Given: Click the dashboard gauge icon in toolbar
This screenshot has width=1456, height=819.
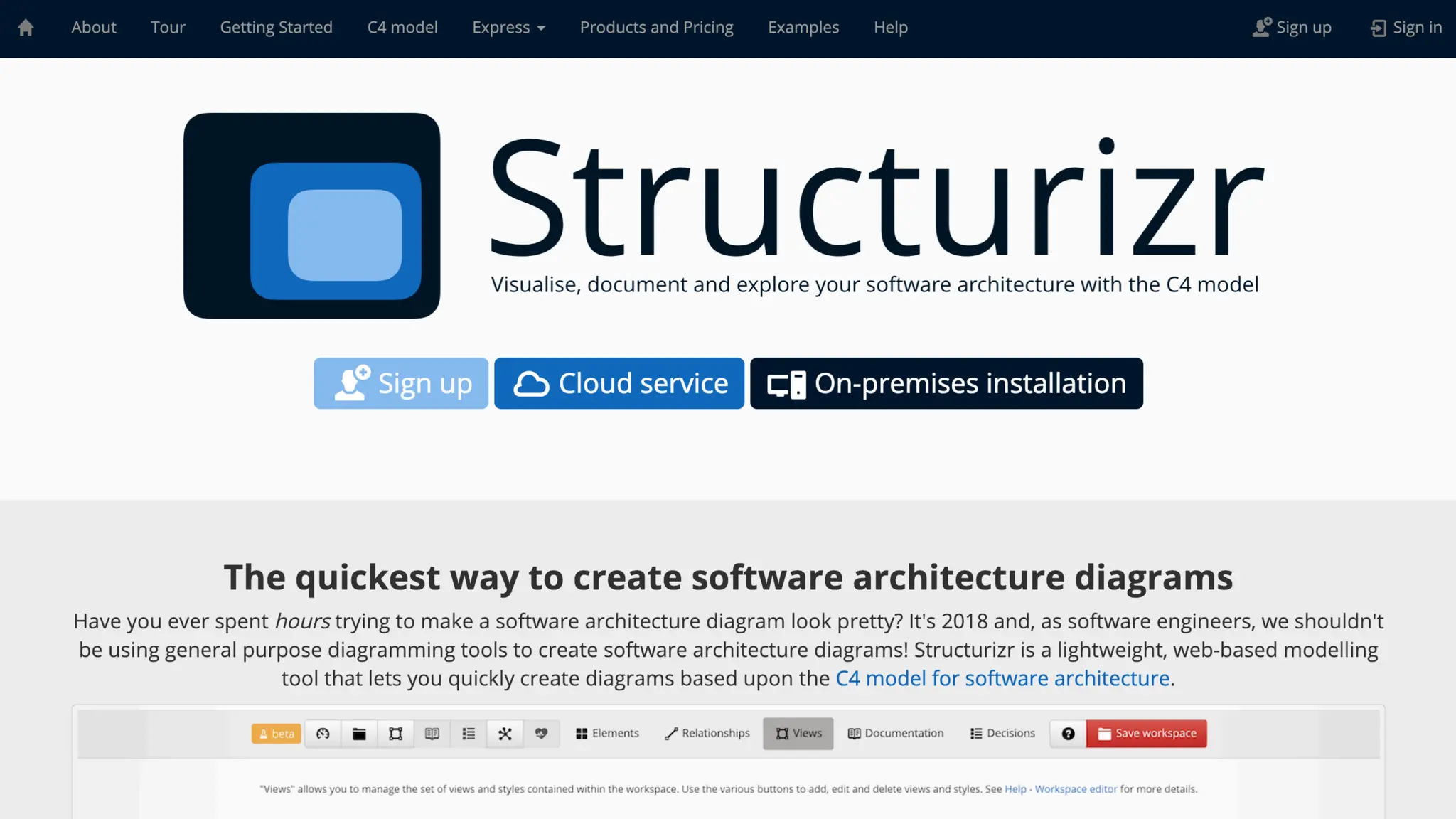Looking at the screenshot, I should click(323, 734).
